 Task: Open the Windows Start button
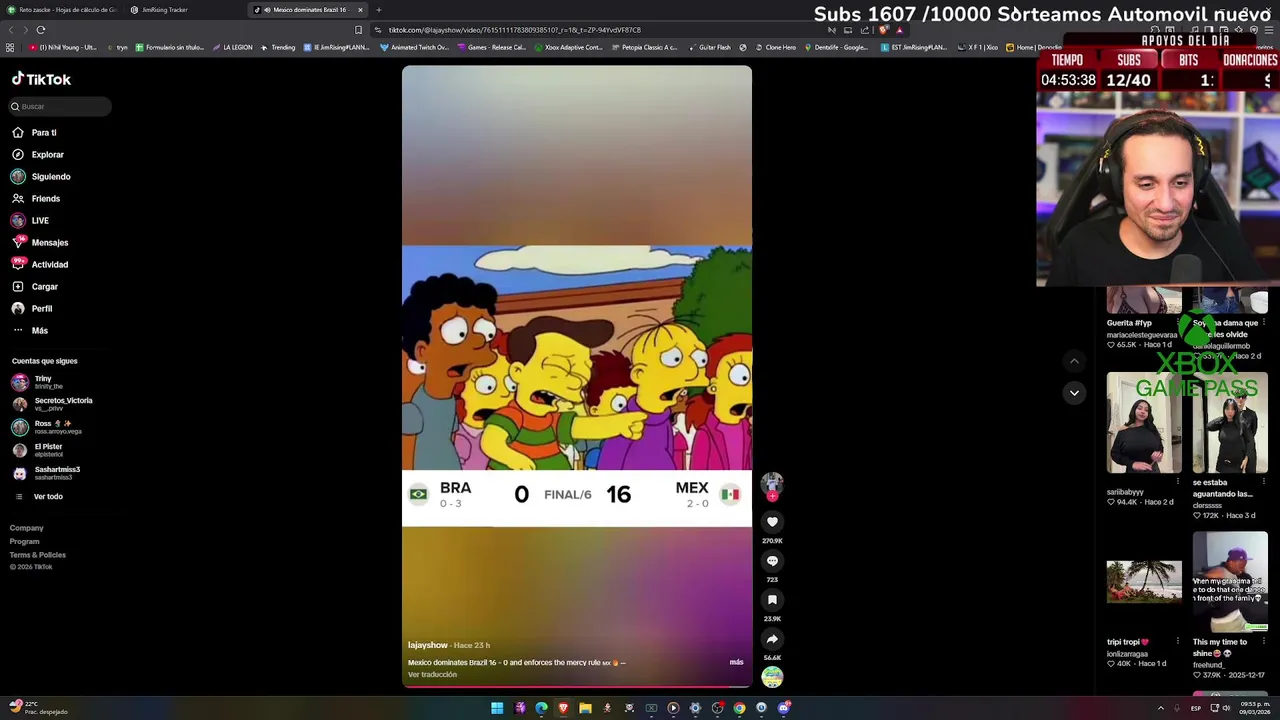click(497, 708)
